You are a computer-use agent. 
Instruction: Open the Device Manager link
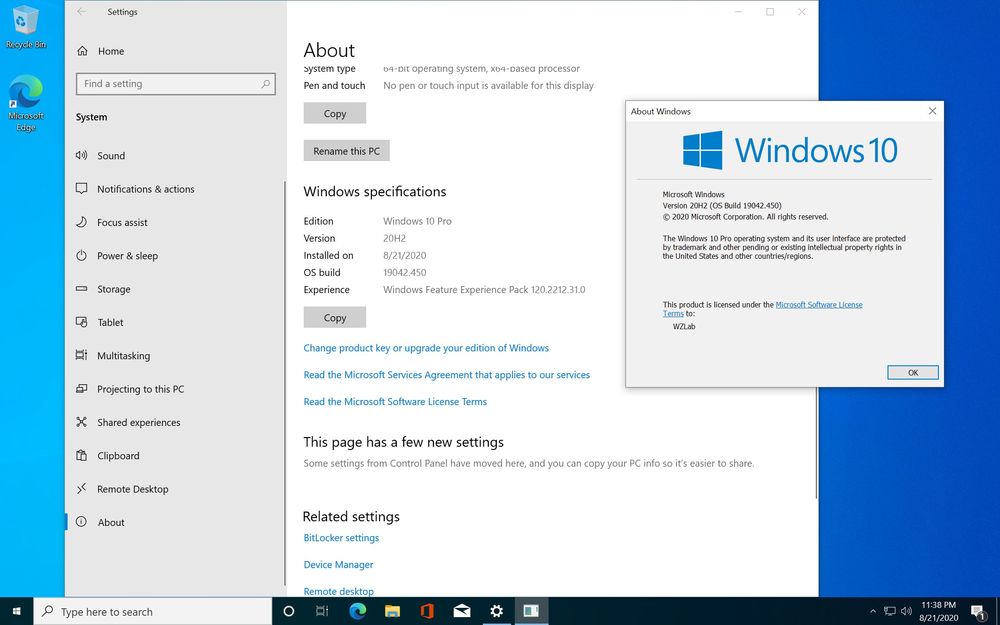click(338, 564)
